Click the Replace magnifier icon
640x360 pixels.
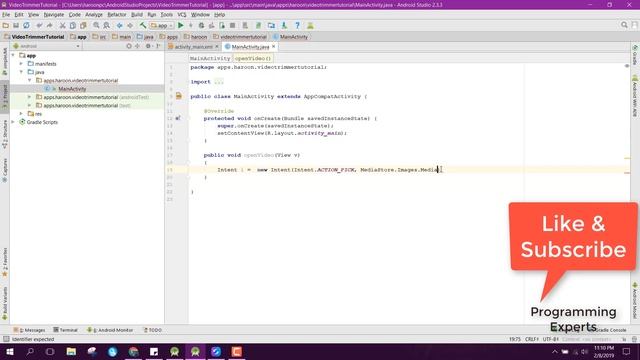pyautogui.click(x=106, y=25)
